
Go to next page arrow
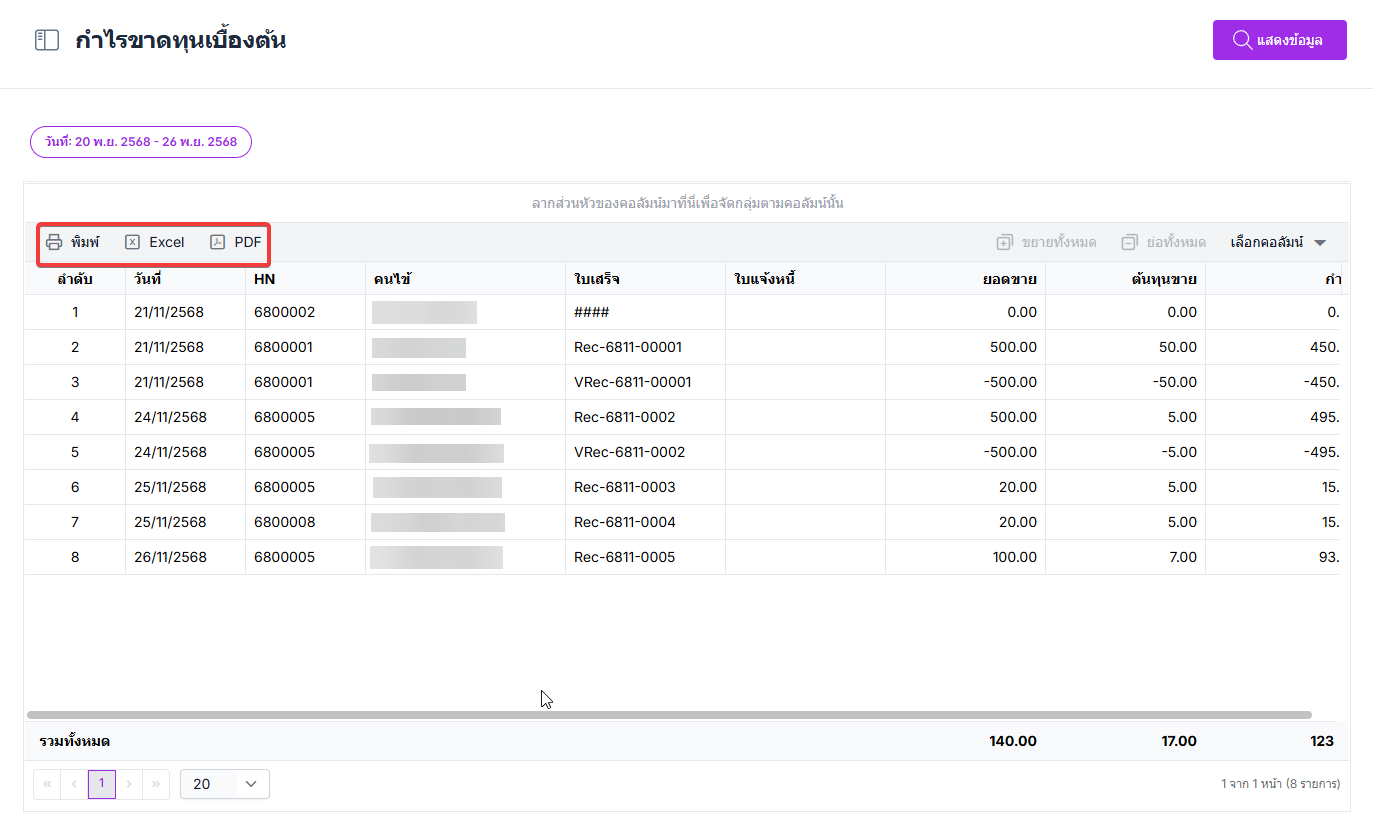[129, 784]
